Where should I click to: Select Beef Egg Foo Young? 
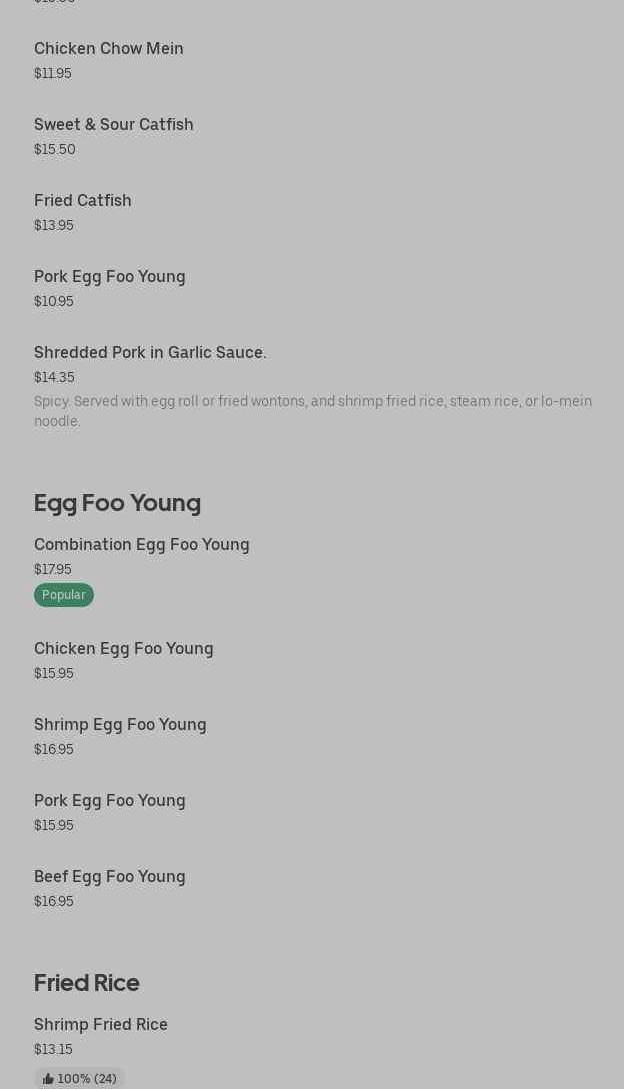tap(110, 876)
